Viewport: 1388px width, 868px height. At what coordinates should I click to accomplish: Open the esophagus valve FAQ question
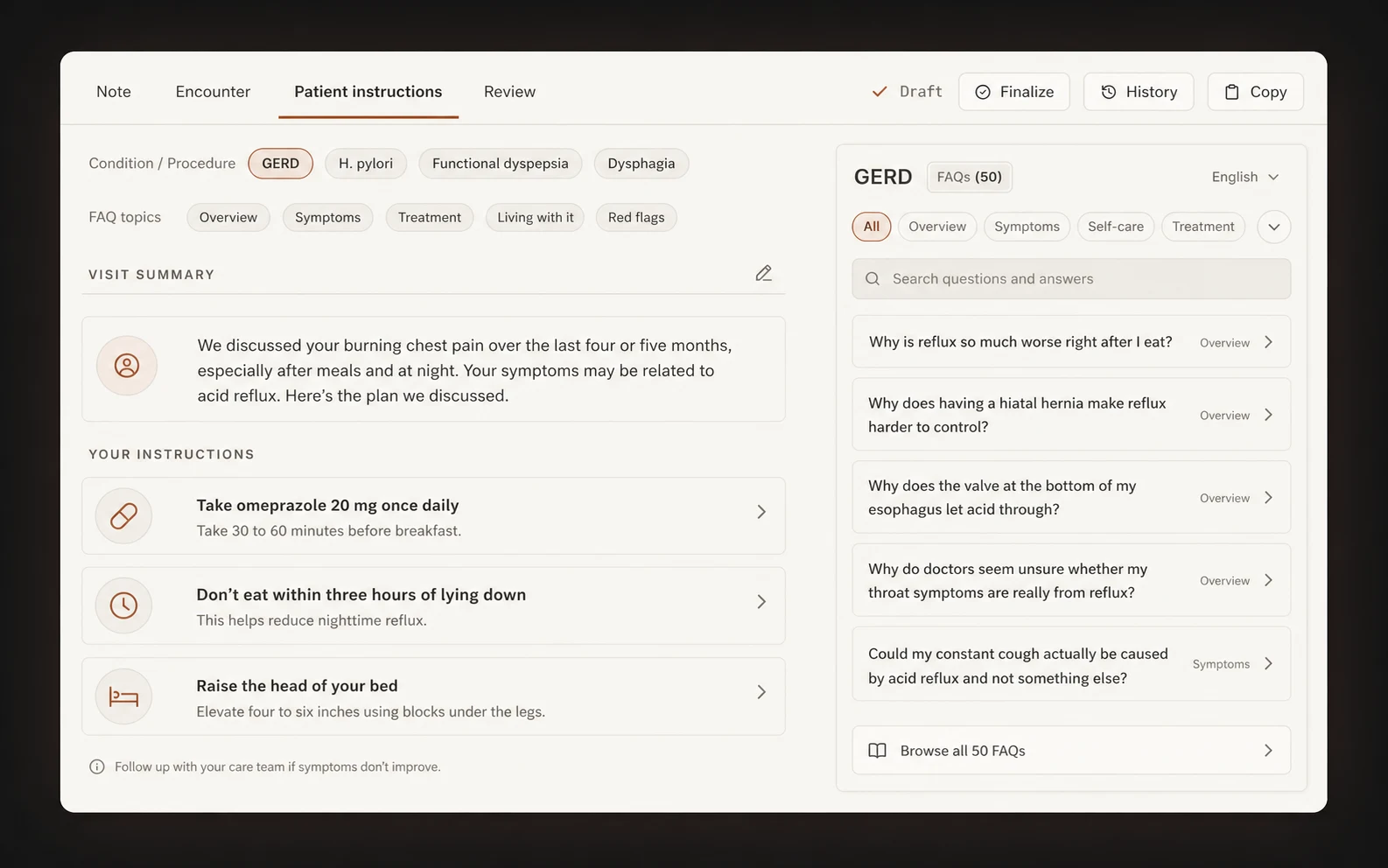point(1071,498)
